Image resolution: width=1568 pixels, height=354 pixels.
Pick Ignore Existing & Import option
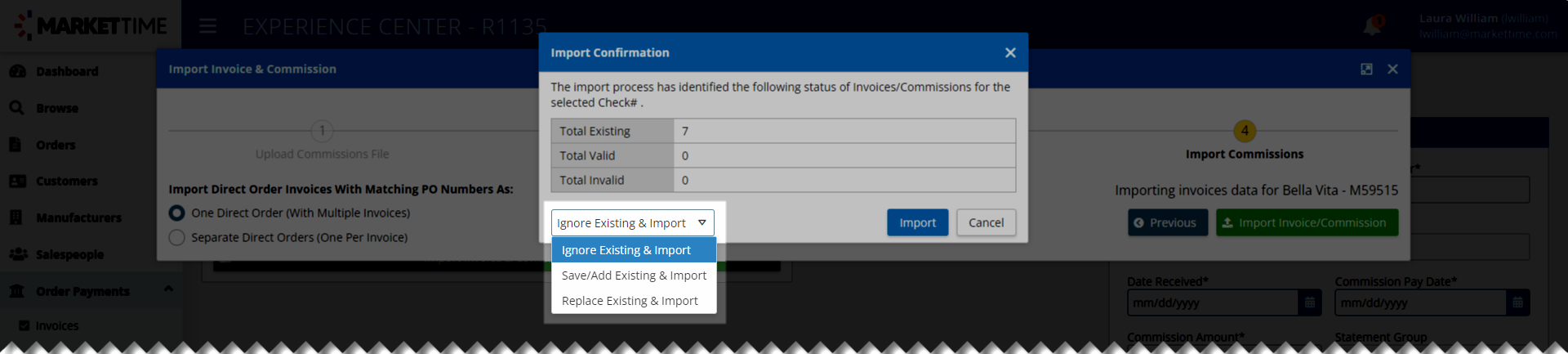[x=626, y=250]
